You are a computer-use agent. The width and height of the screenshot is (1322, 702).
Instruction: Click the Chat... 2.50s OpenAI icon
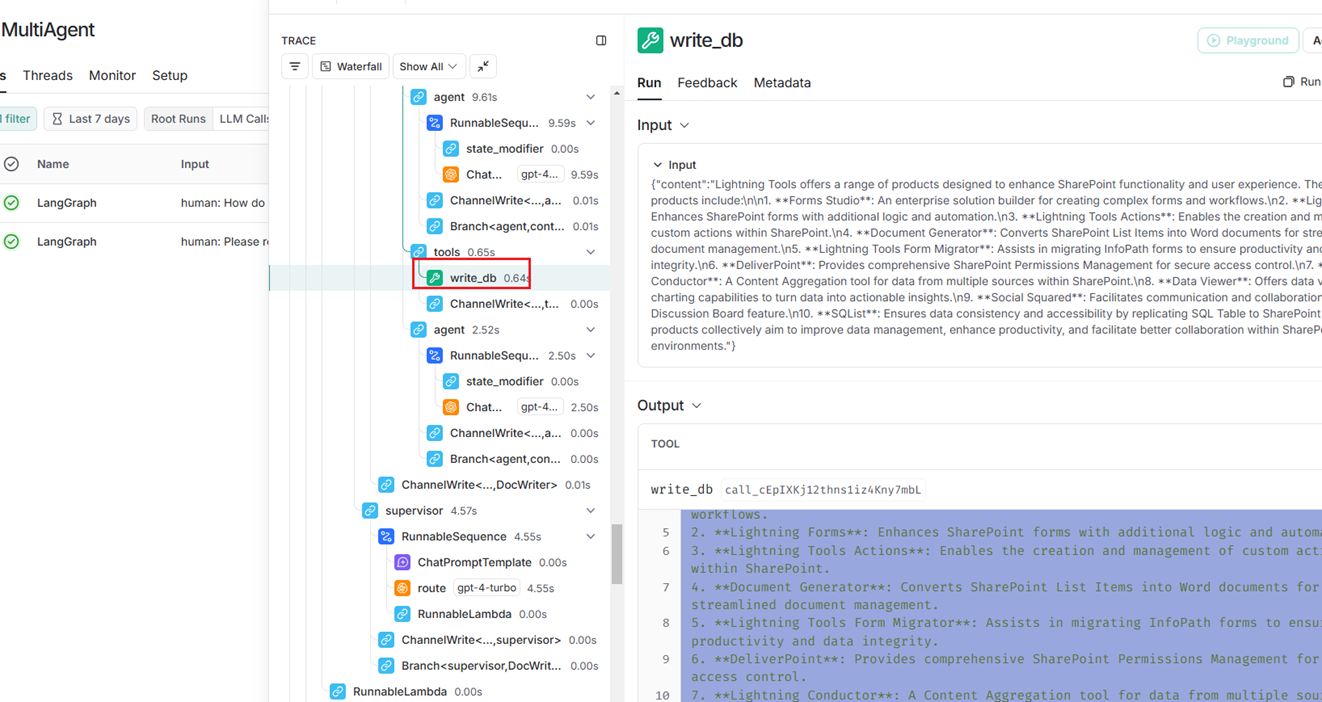450,407
